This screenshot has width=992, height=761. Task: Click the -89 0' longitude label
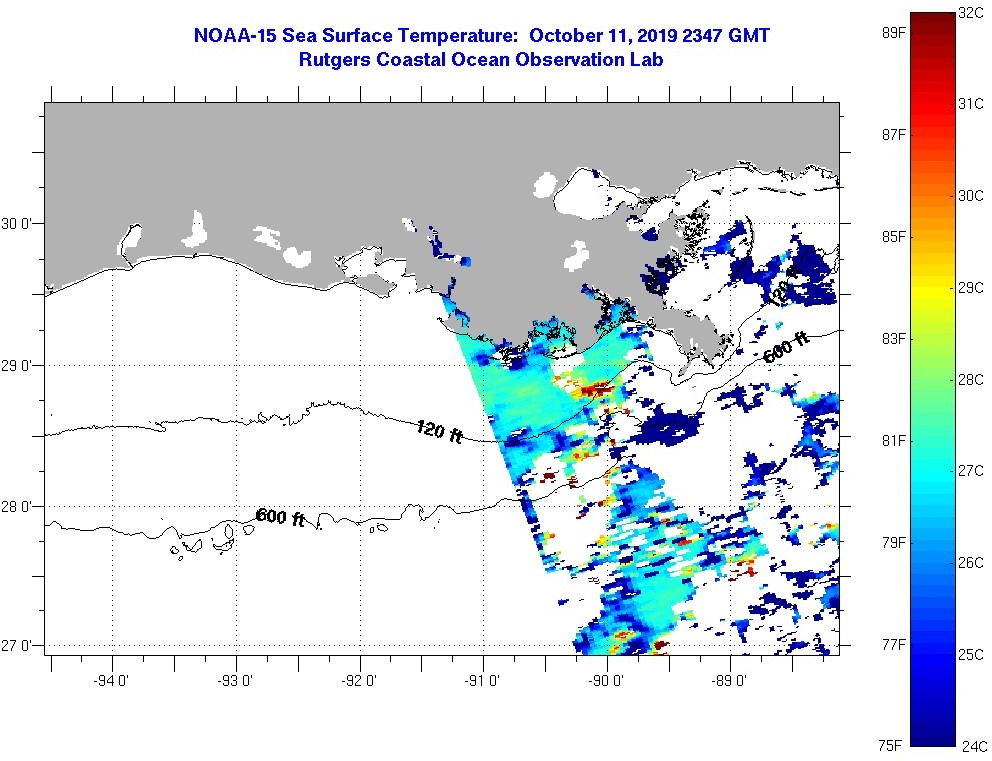[730, 681]
